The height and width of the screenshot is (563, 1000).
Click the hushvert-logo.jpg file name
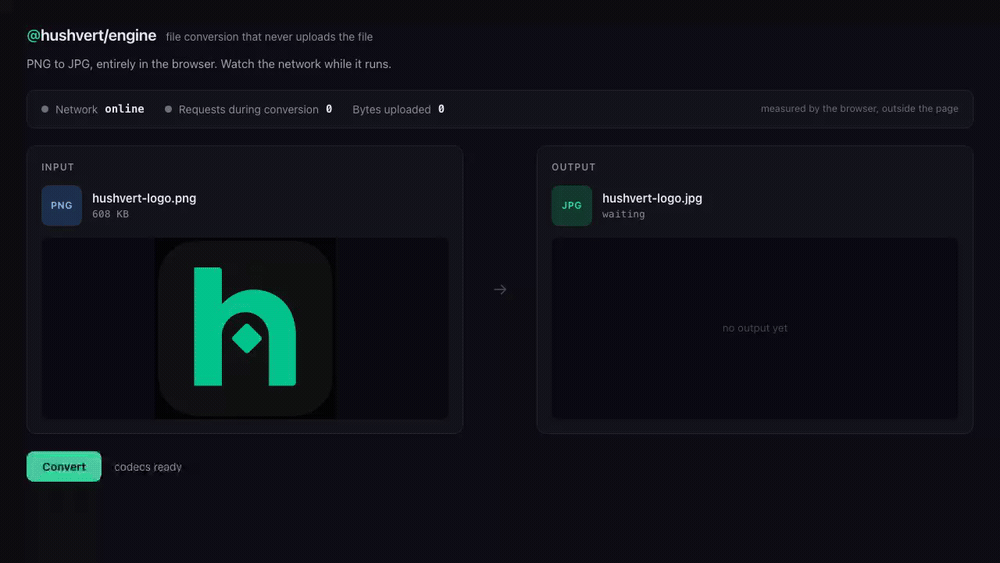[652, 198]
